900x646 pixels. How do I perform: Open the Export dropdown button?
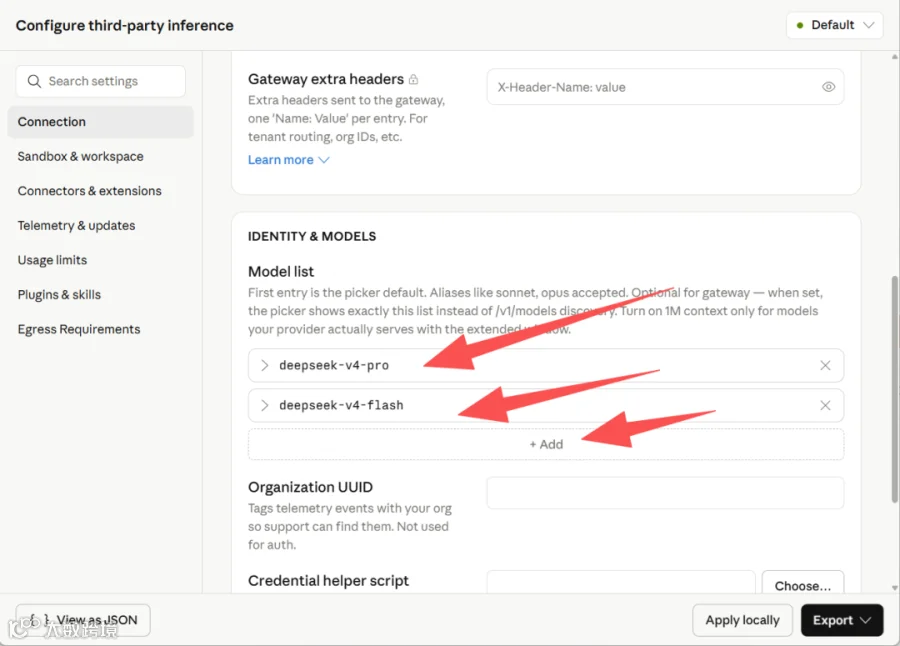[841, 620]
